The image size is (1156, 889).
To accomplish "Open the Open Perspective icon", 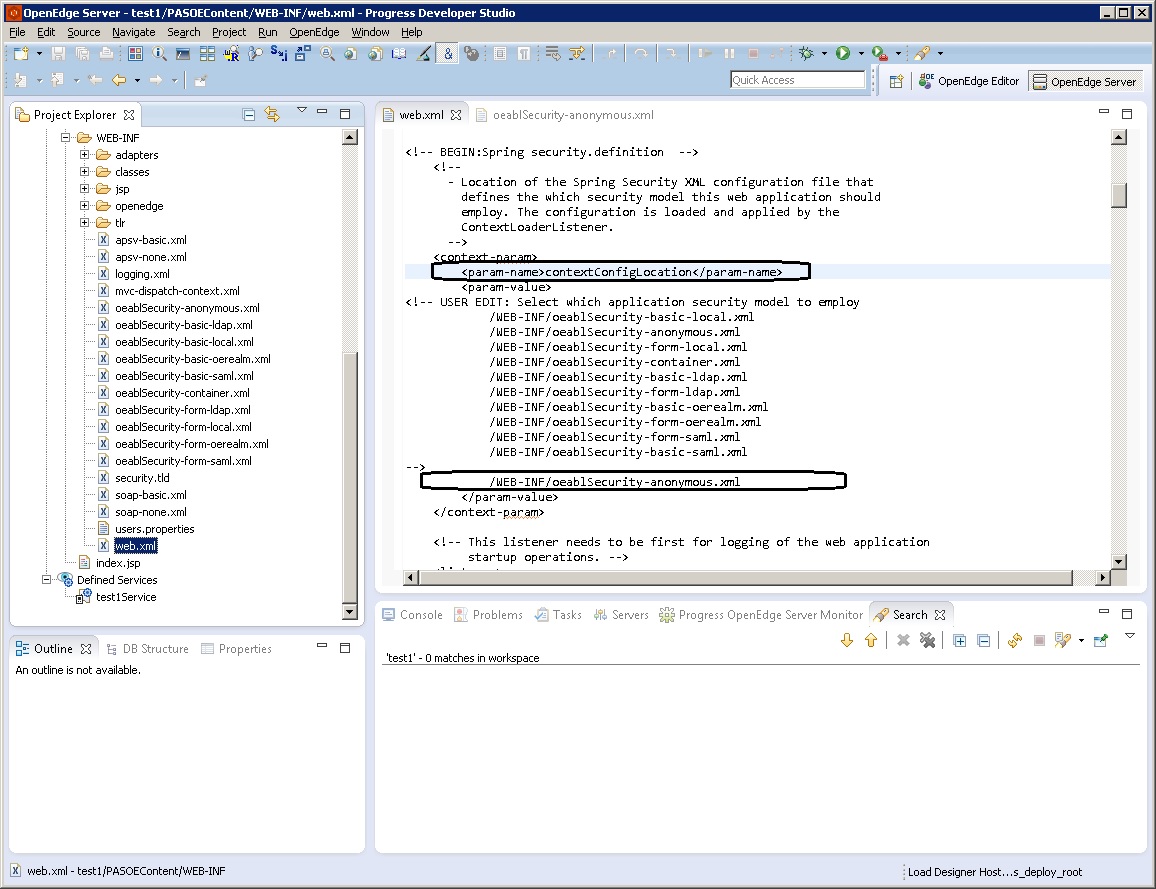I will tap(896, 81).
